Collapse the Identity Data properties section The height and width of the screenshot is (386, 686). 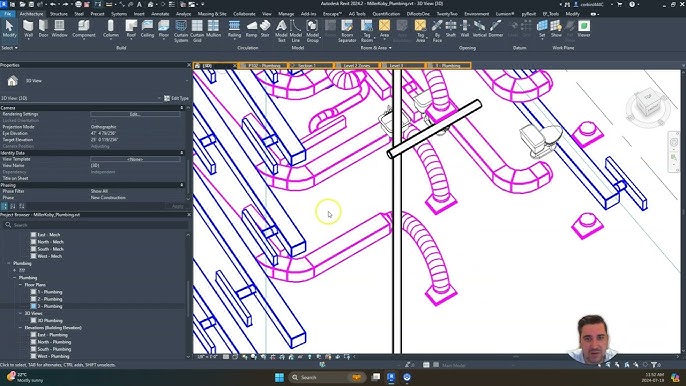point(182,153)
